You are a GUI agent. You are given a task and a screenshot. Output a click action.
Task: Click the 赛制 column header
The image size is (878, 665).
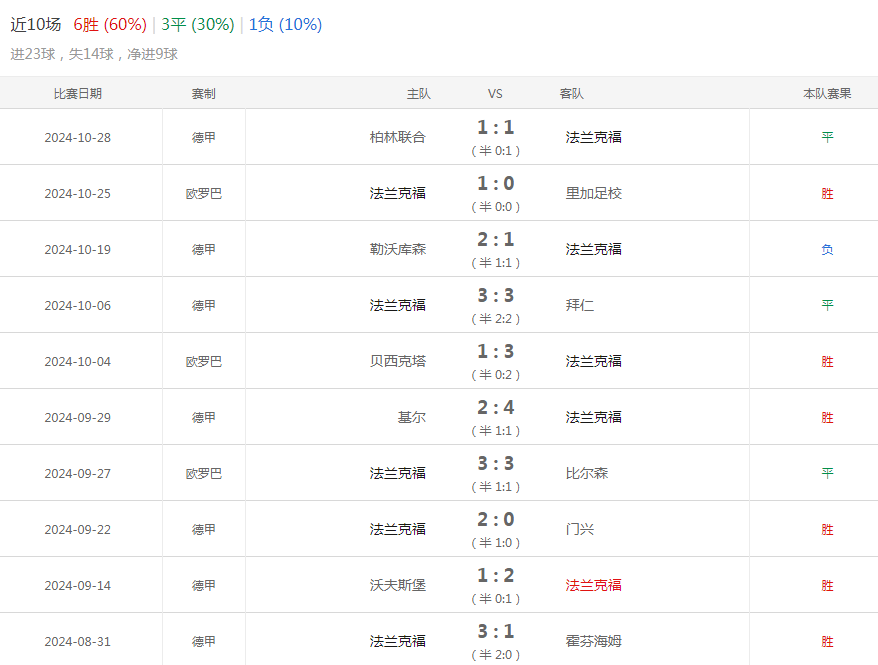pos(204,93)
